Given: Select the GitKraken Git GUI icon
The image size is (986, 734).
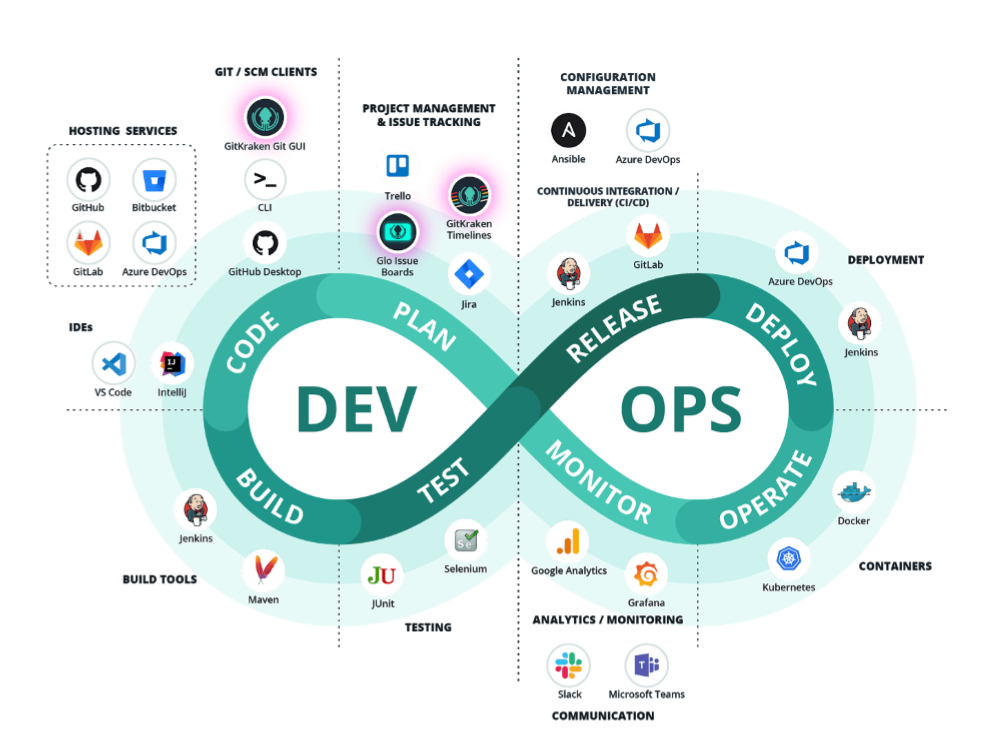Looking at the screenshot, I should tap(265, 116).
